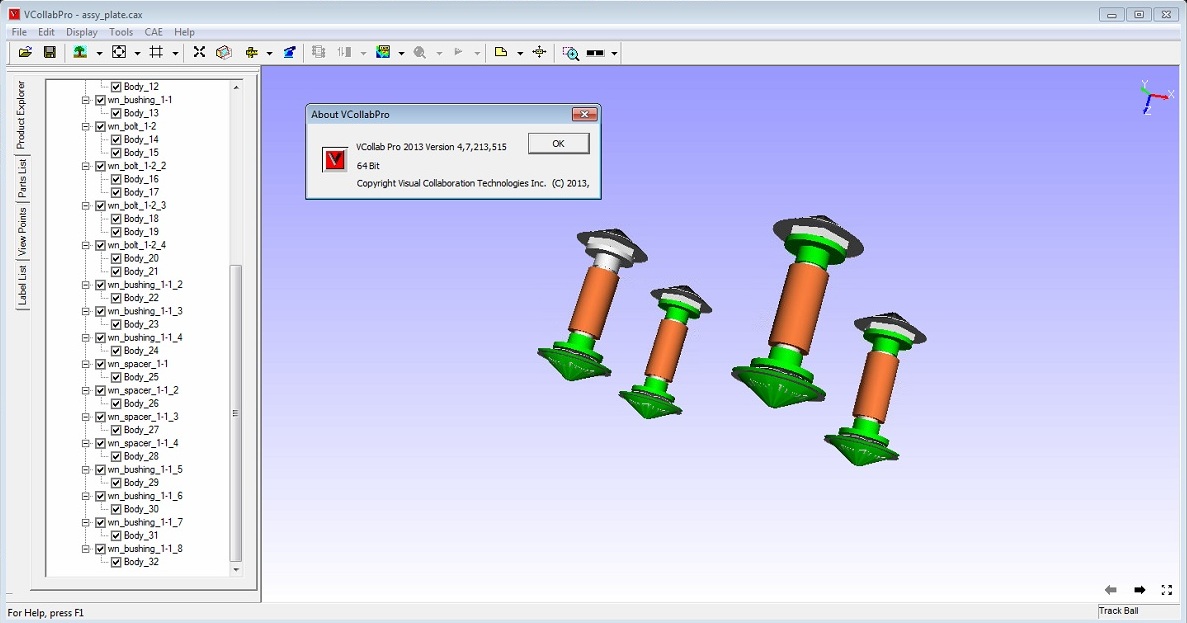This screenshot has height=623, width=1187.
Task: Open the dropdown arrow beside the grid icon
Action: click(x=175, y=53)
